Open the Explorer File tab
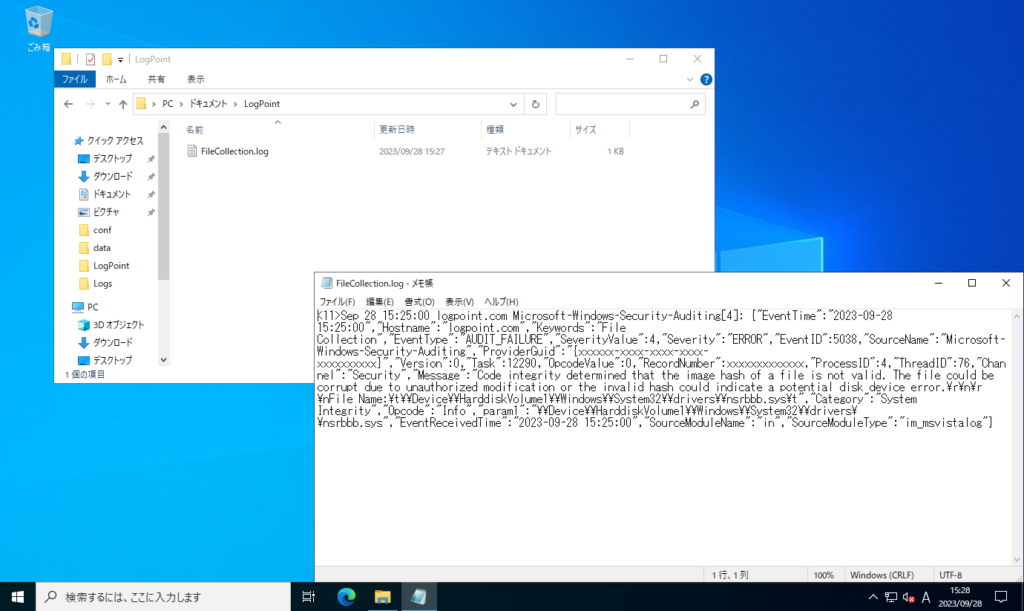The image size is (1024, 611). 74,80
